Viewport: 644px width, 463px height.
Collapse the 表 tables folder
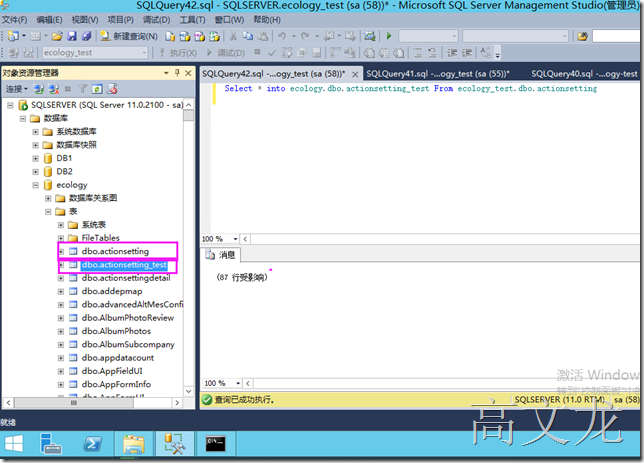48,212
